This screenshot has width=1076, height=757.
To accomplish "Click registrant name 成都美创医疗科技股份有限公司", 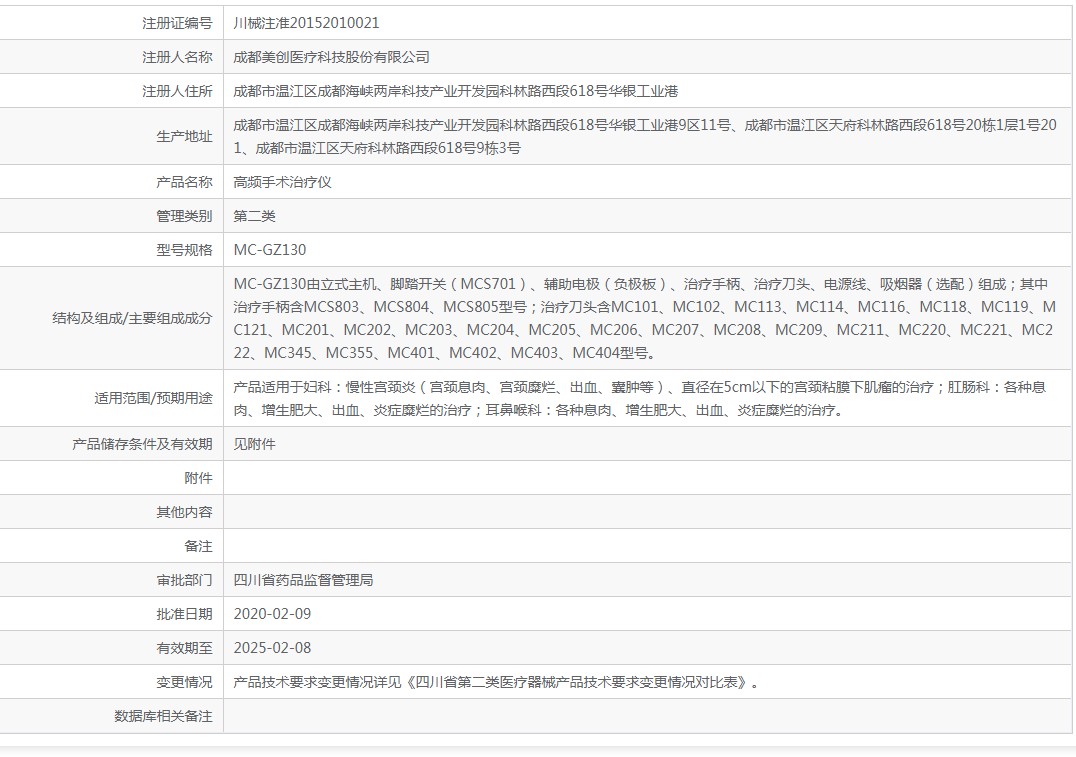I will 331,57.
